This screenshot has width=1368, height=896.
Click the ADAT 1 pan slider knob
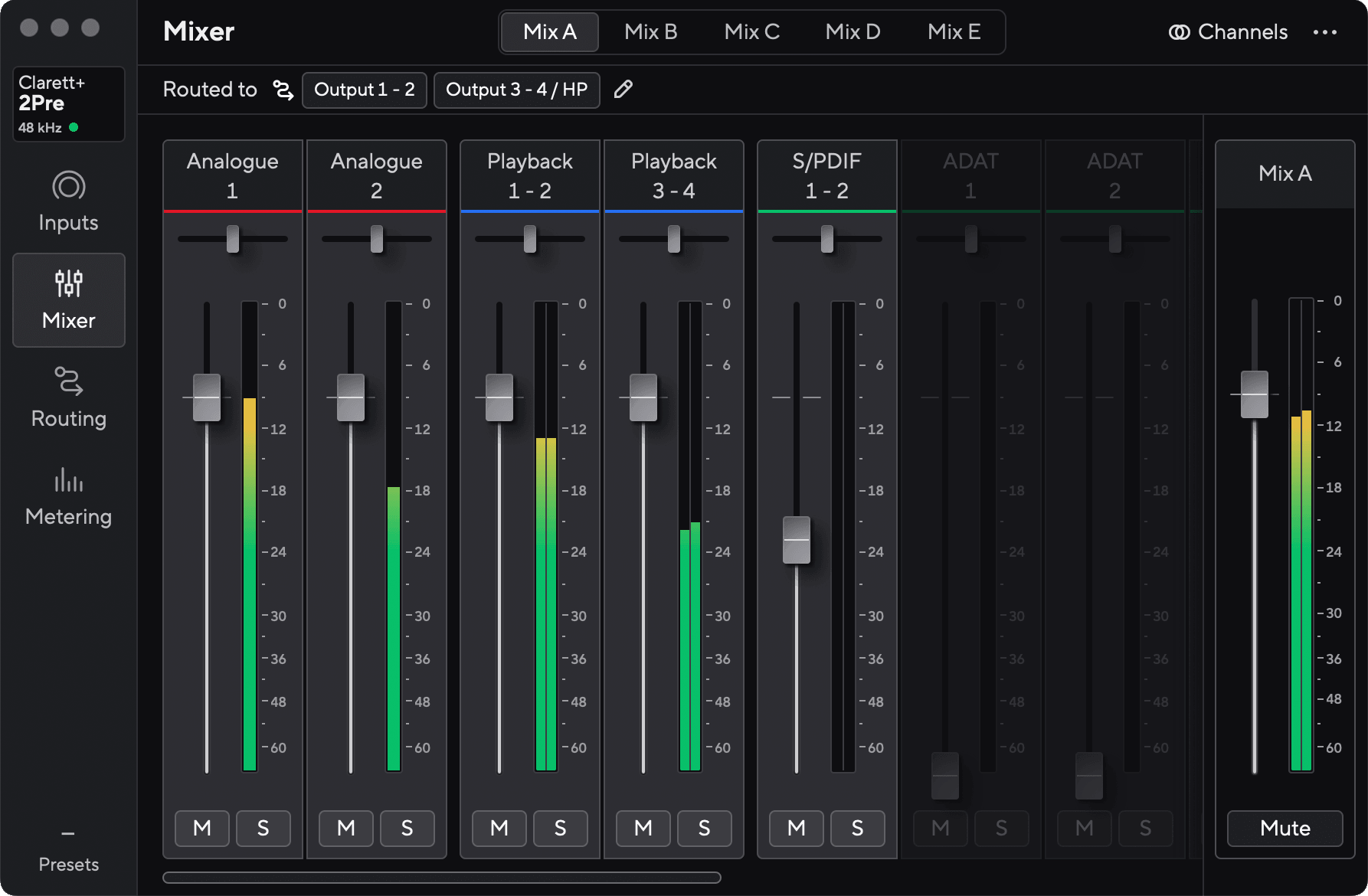tap(971, 239)
